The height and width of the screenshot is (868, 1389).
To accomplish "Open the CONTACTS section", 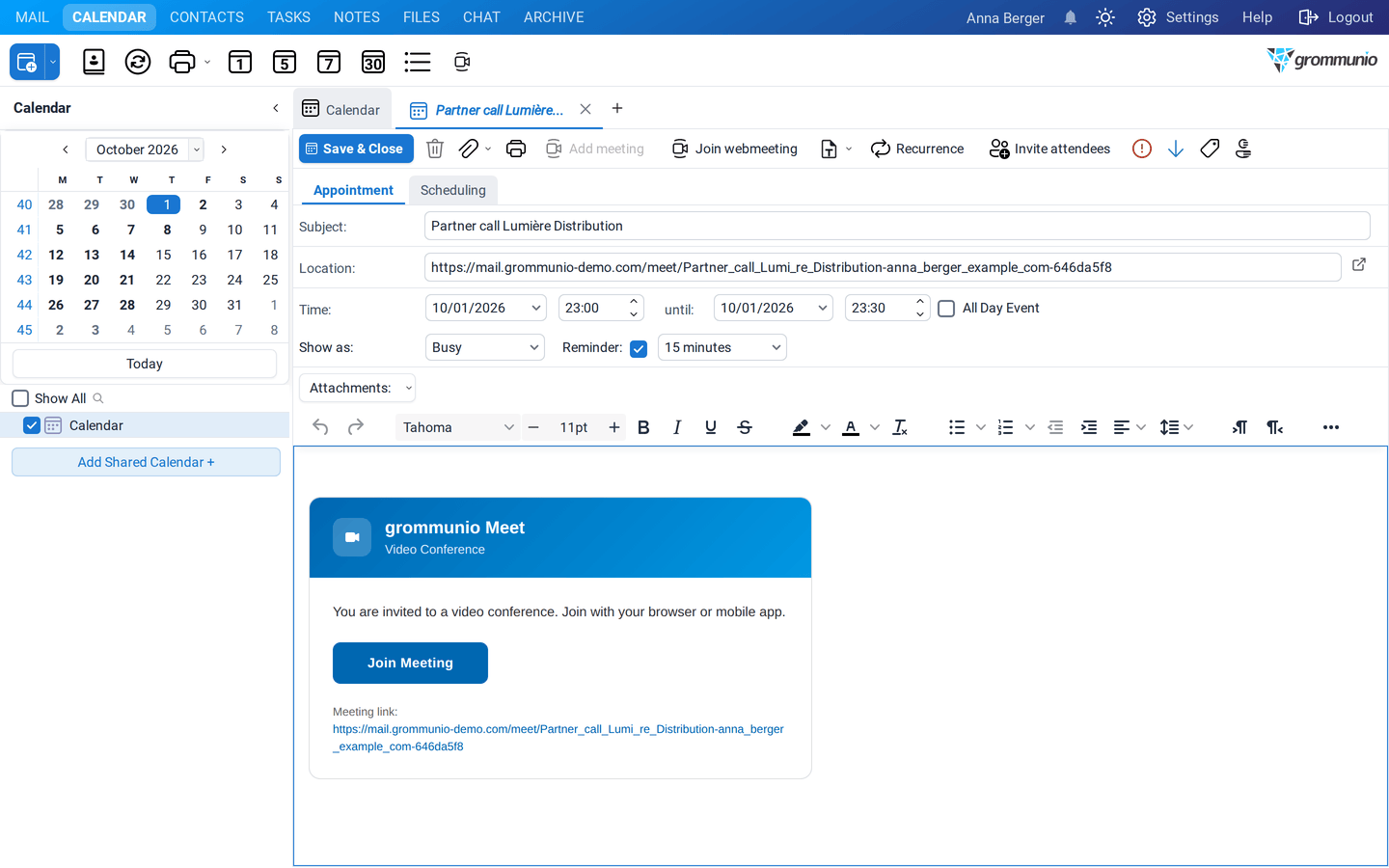I will point(206,17).
